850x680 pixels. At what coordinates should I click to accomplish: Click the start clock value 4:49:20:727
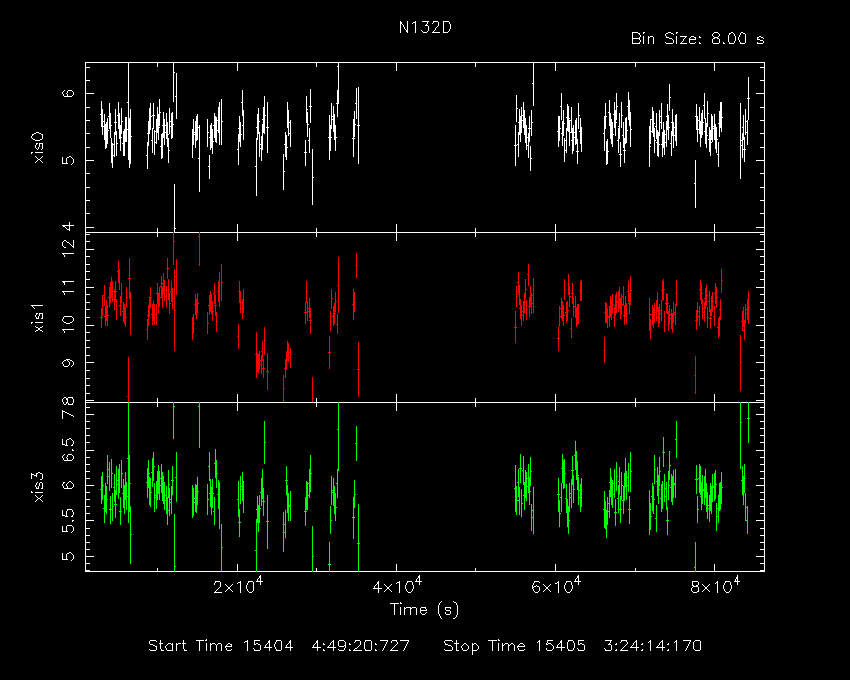(x=360, y=646)
